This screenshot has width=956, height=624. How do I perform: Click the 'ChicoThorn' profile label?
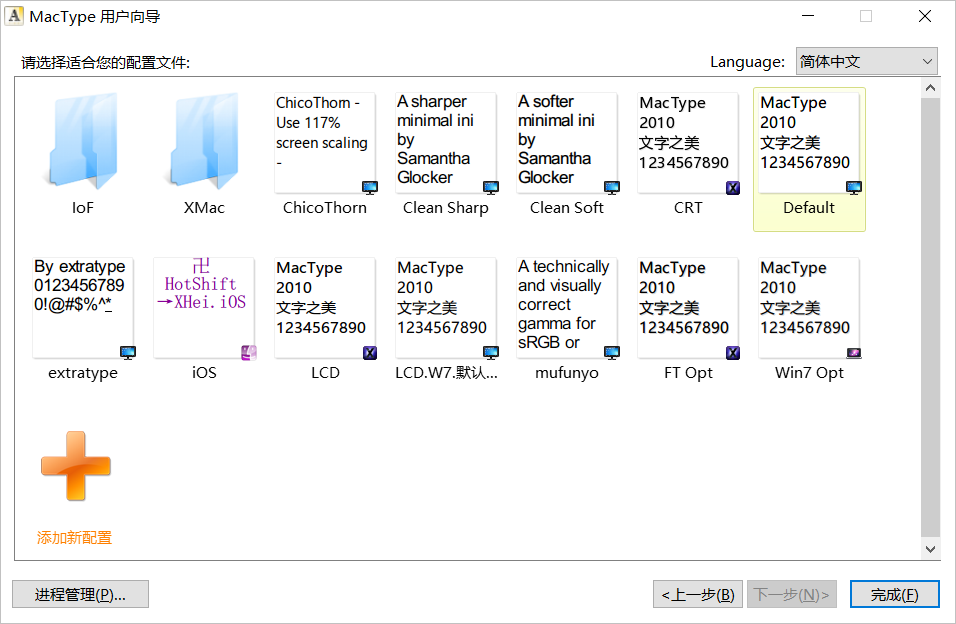(325, 208)
